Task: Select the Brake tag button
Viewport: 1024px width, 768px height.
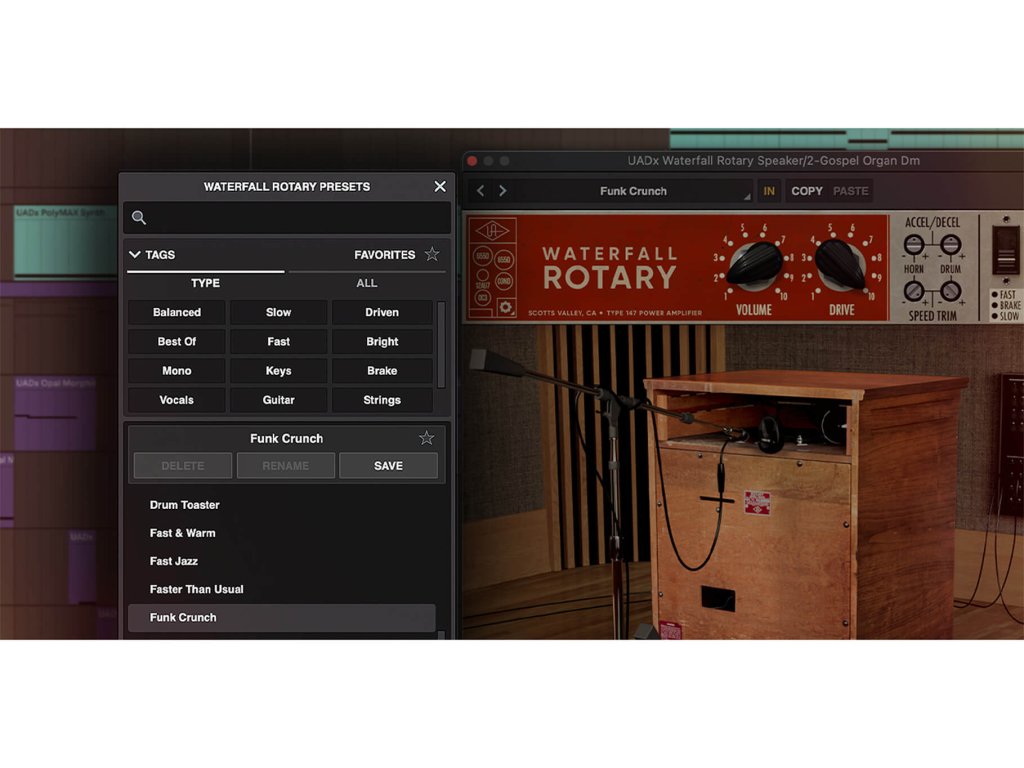Action: (x=382, y=371)
